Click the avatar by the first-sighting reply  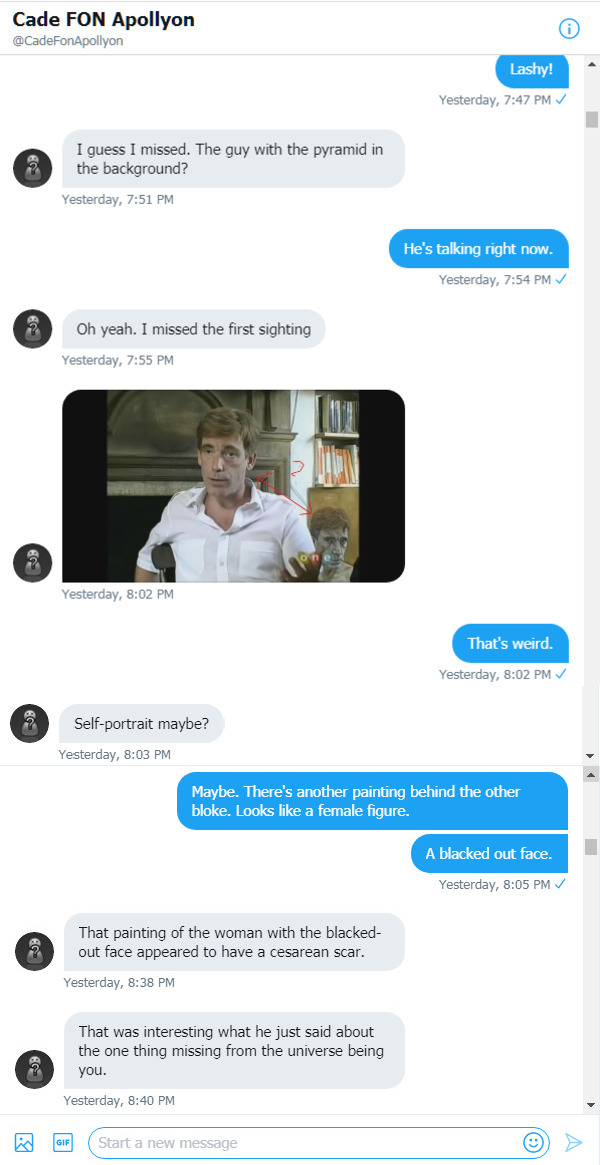(33, 328)
